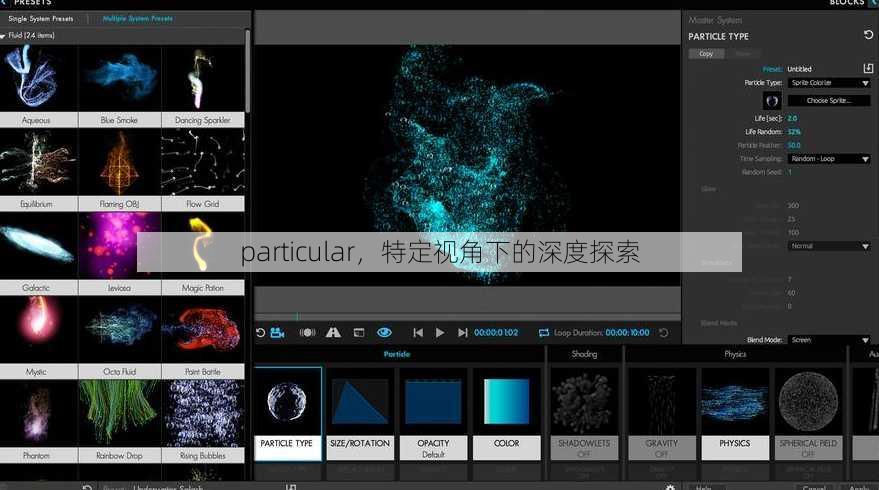Switch to Multiple System Presets tab

coord(137,19)
